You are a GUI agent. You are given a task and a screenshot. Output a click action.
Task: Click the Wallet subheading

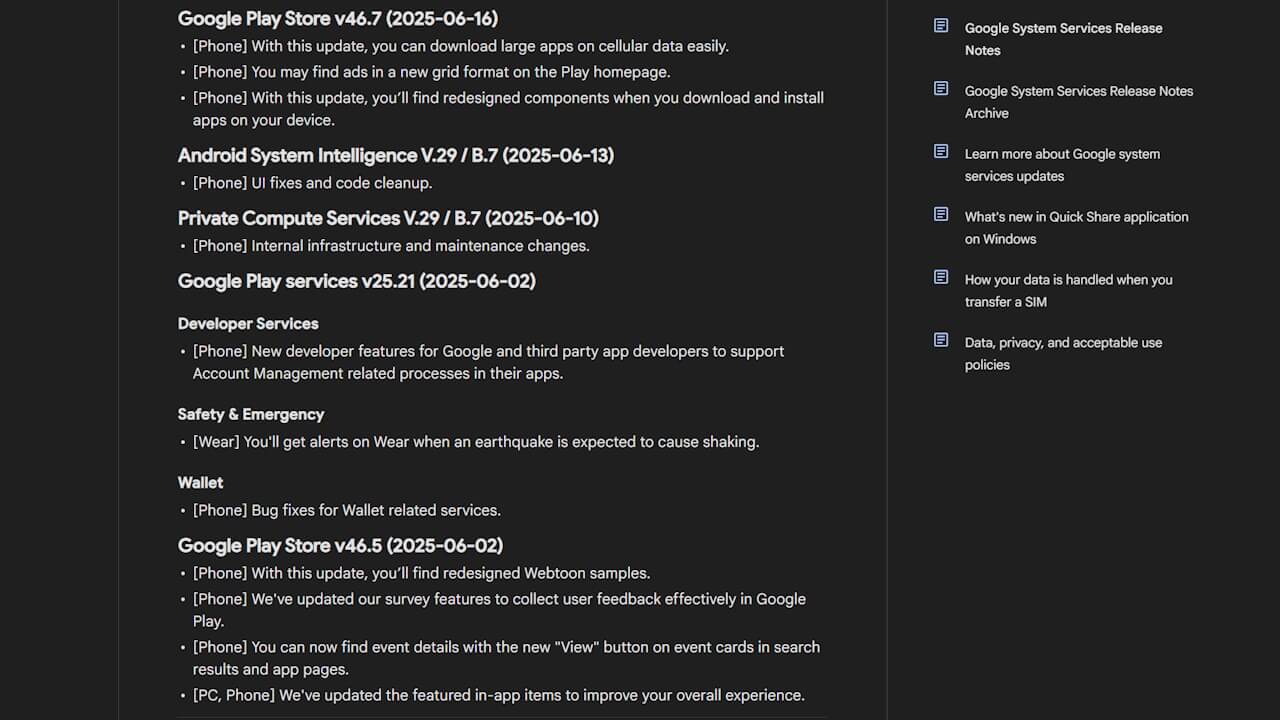point(200,482)
